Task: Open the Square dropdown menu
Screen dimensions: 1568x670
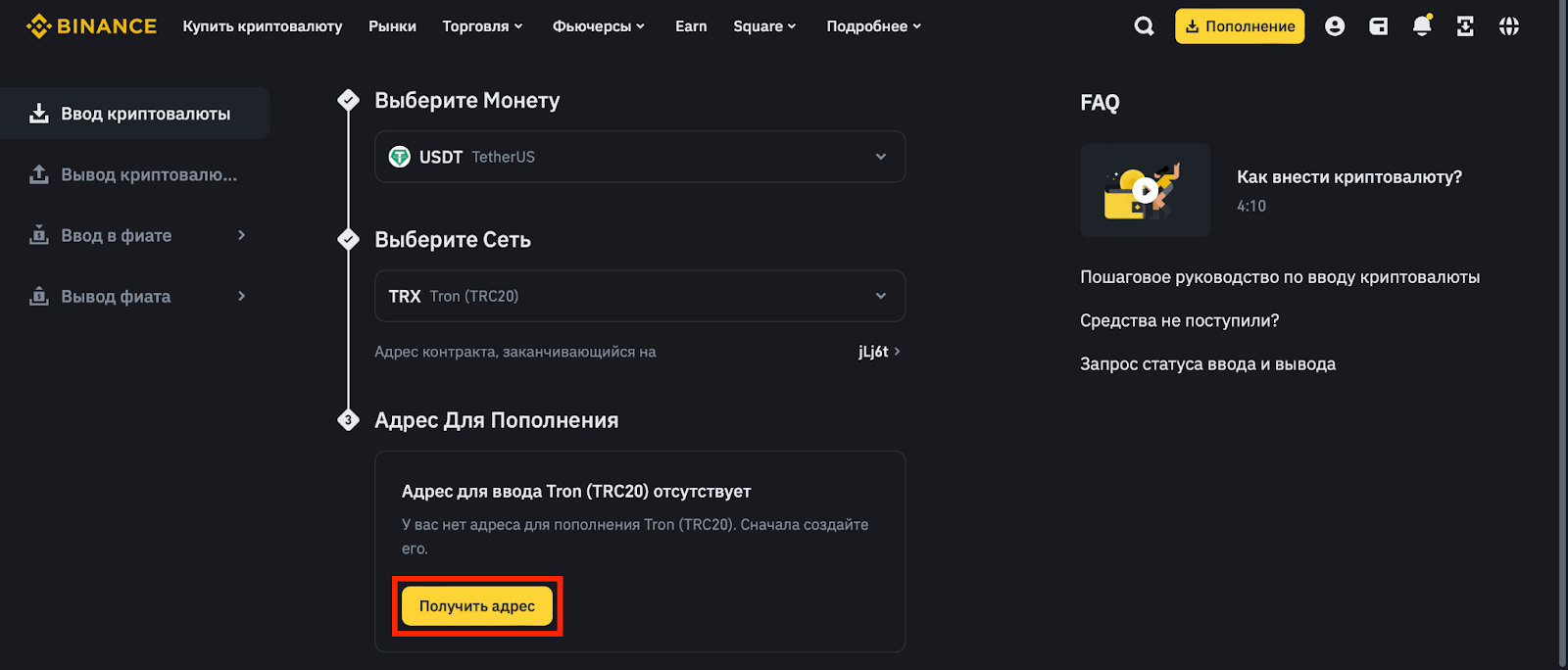Action: [x=764, y=26]
